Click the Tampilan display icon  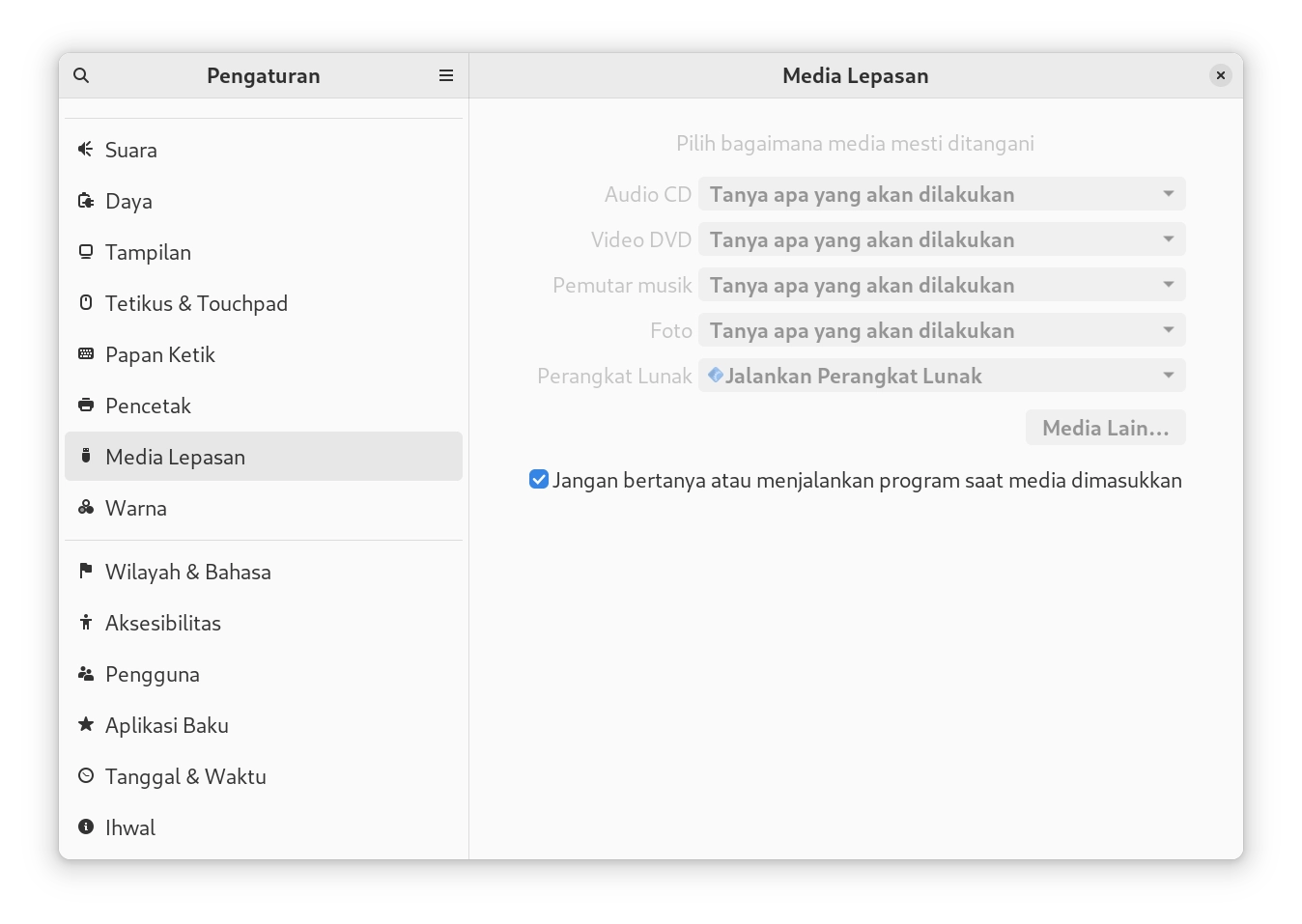tap(86, 252)
